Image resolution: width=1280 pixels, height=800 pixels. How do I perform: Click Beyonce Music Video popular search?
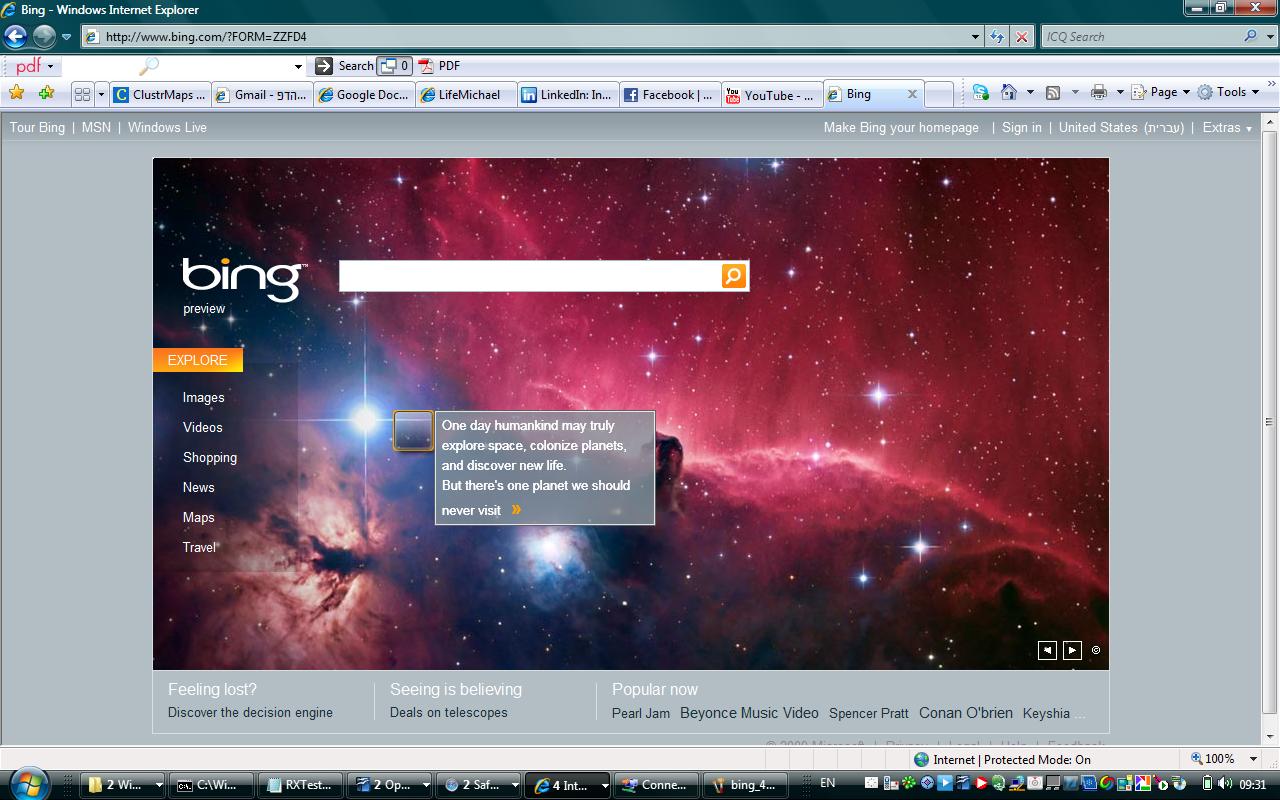749,713
